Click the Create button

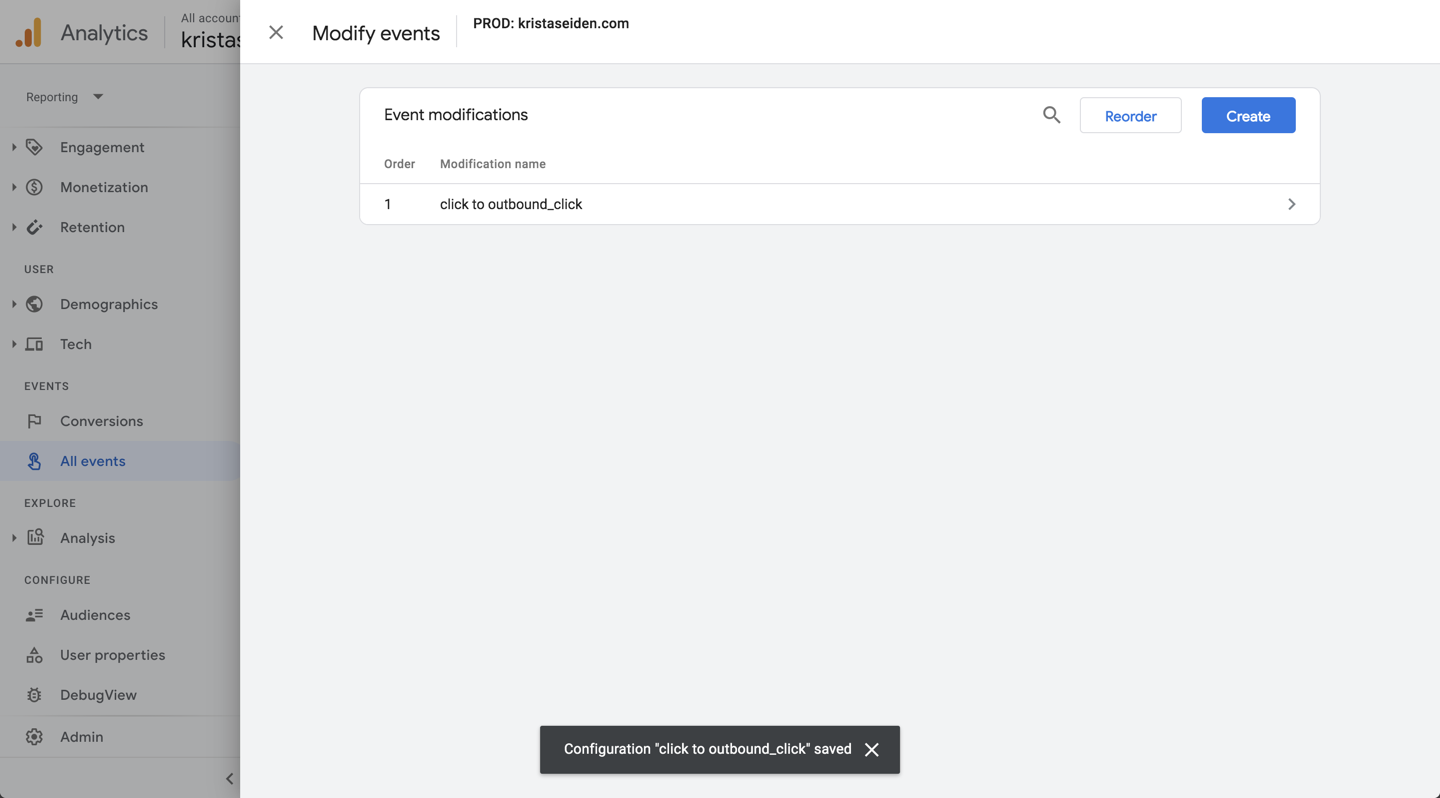pyautogui.click(x=1248, y=116)
